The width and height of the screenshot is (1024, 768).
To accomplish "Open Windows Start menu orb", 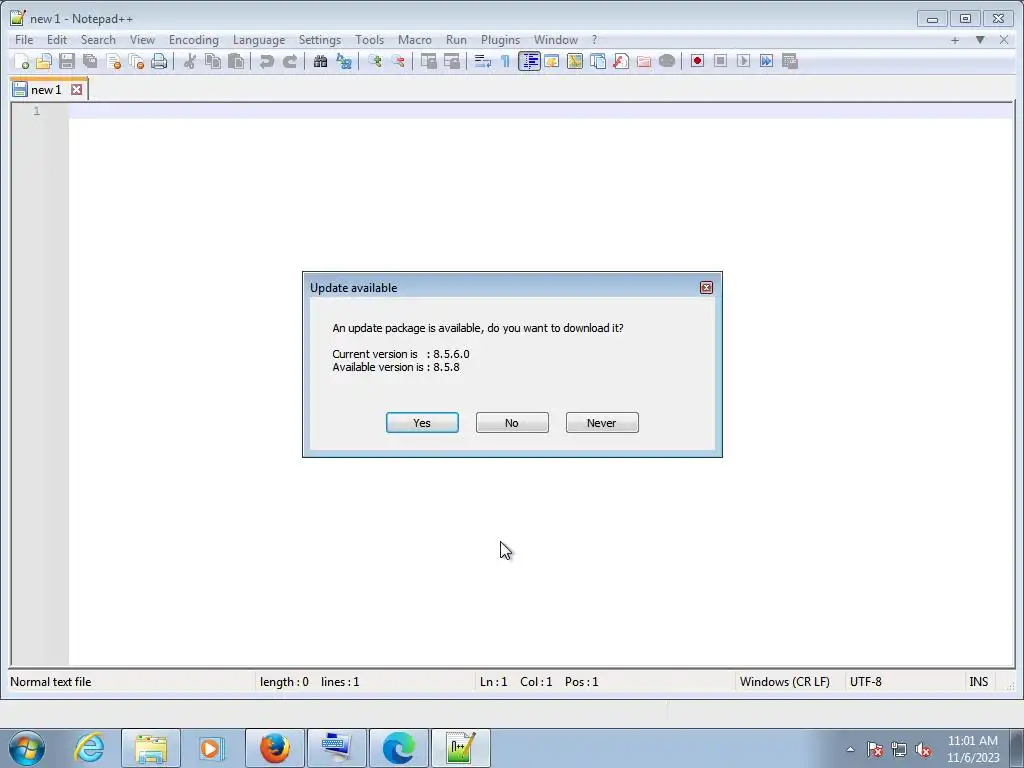I will point(27,748).
